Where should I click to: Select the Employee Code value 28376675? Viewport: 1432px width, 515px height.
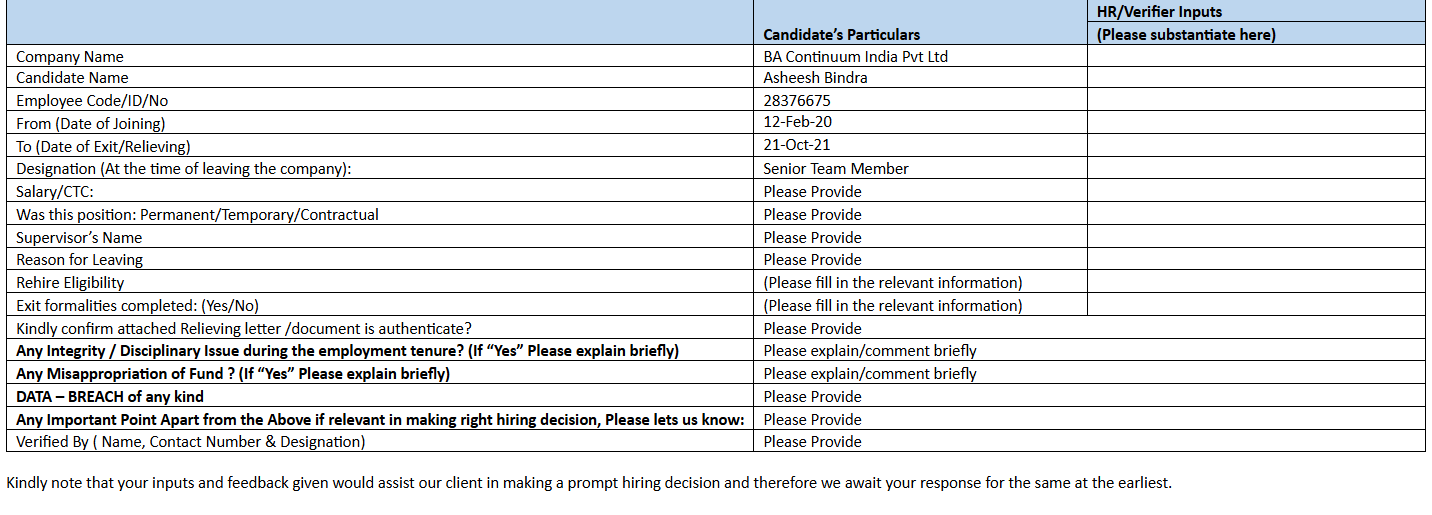(797, 101)
